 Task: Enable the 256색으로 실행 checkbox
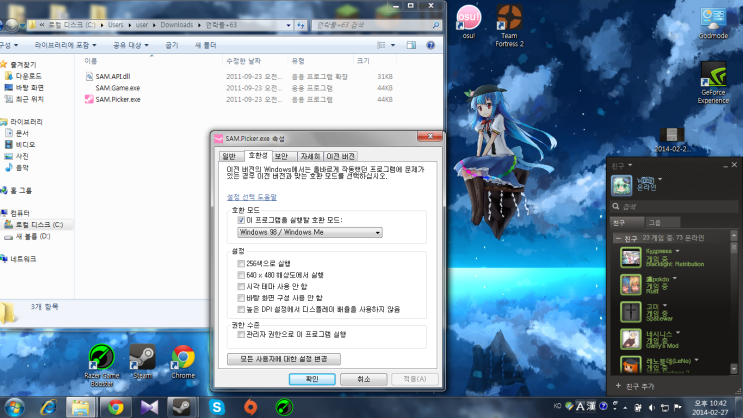[241, 264]
